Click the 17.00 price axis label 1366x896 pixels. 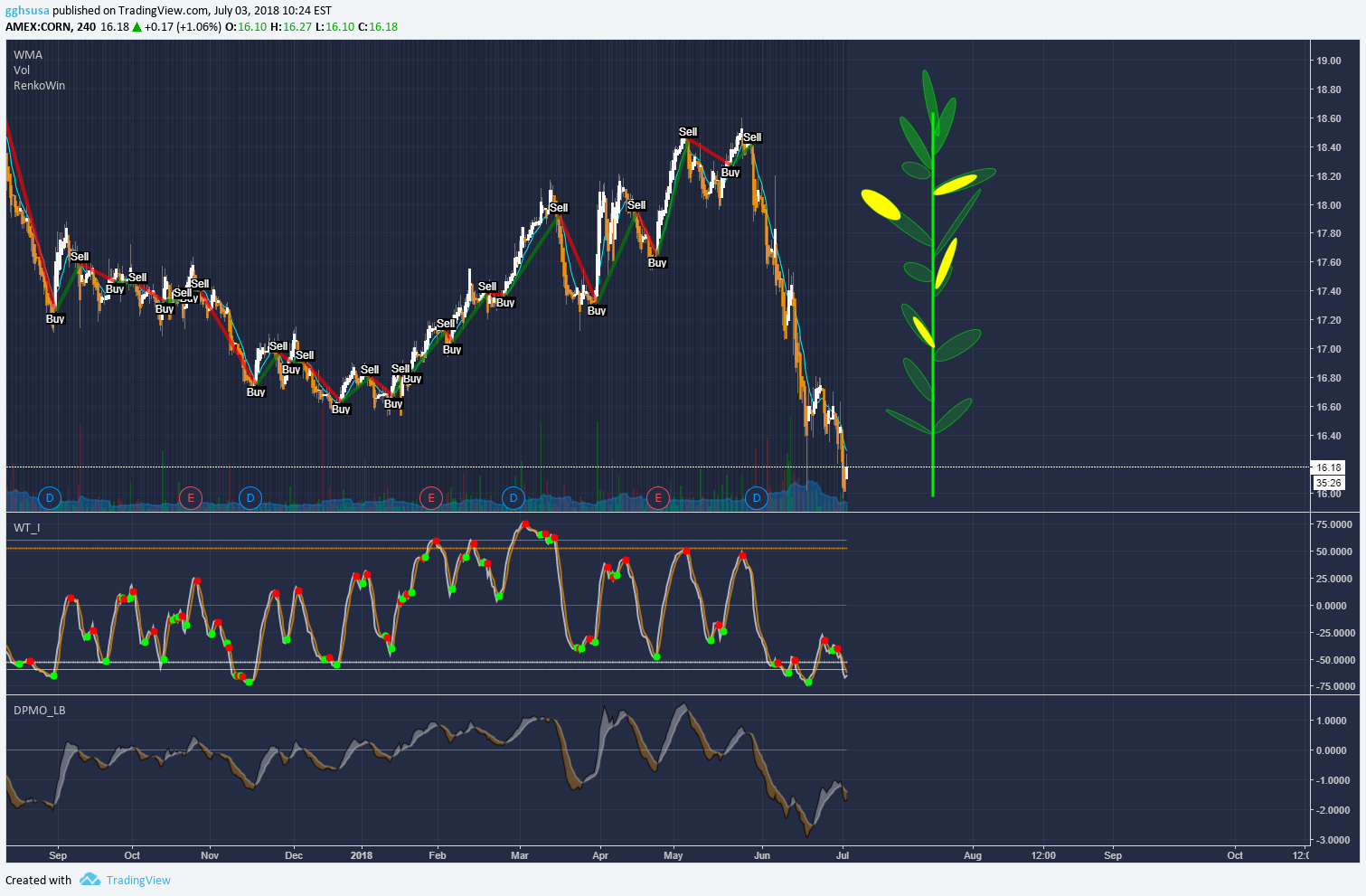(1329, 349)
